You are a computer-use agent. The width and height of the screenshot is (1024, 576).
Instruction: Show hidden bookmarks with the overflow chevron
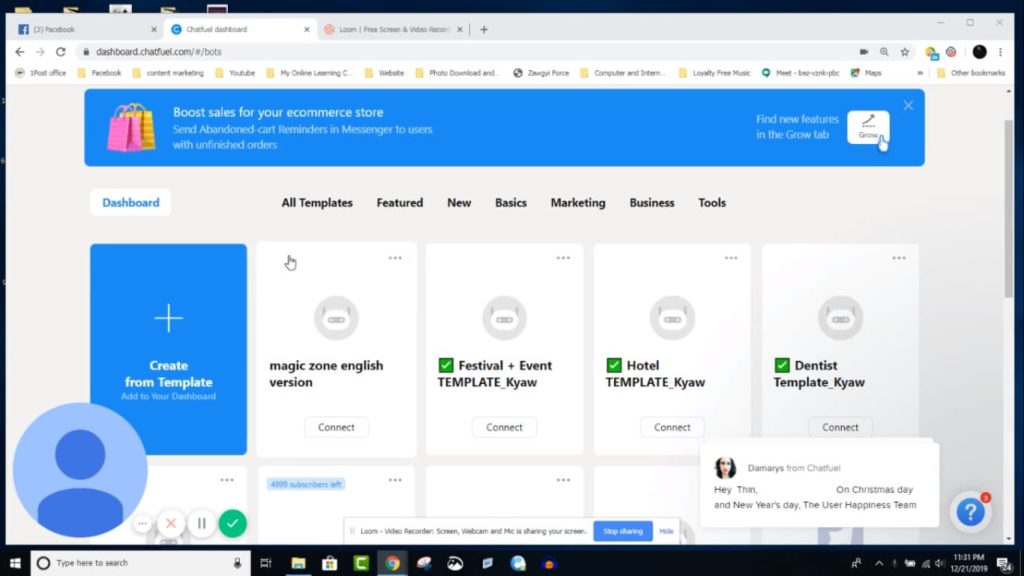(920, 73)
